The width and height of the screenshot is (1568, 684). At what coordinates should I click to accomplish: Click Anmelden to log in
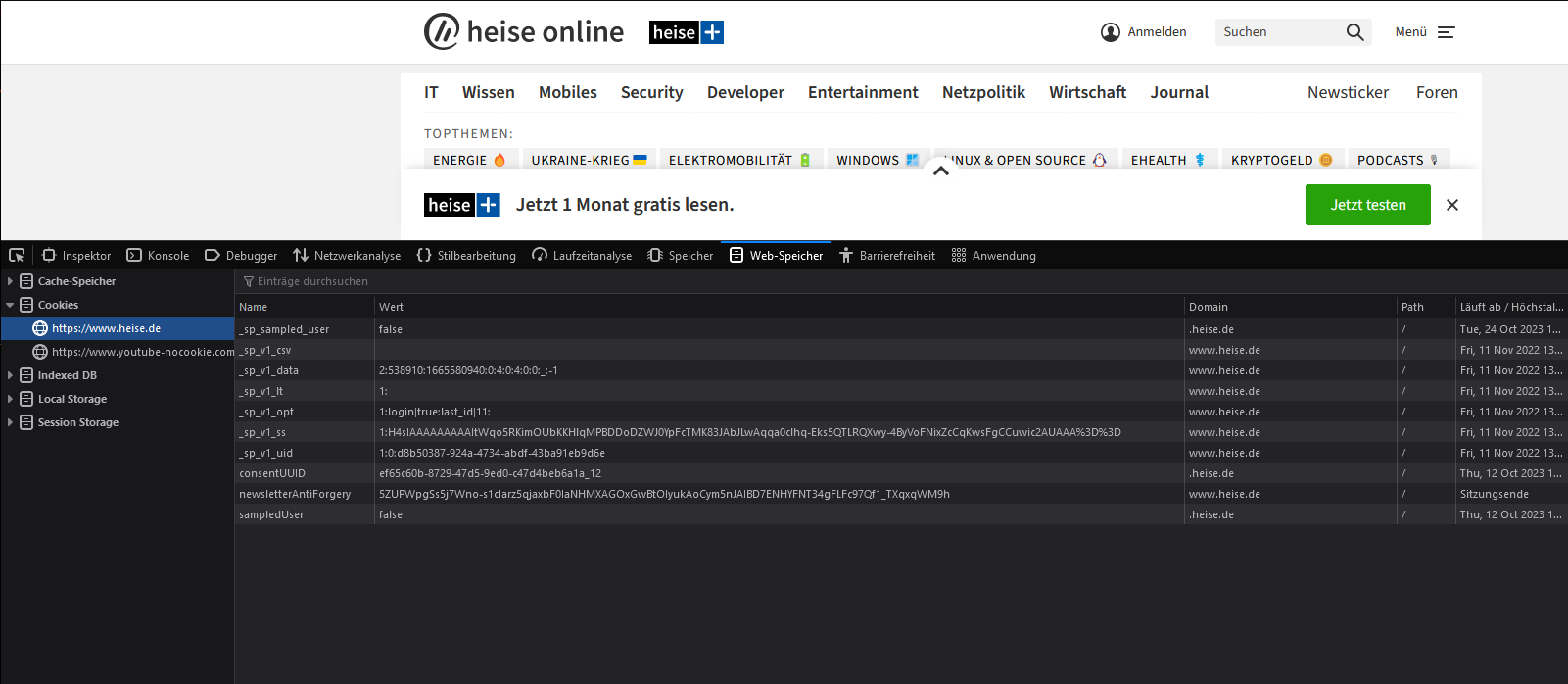tap(1143, 32)
